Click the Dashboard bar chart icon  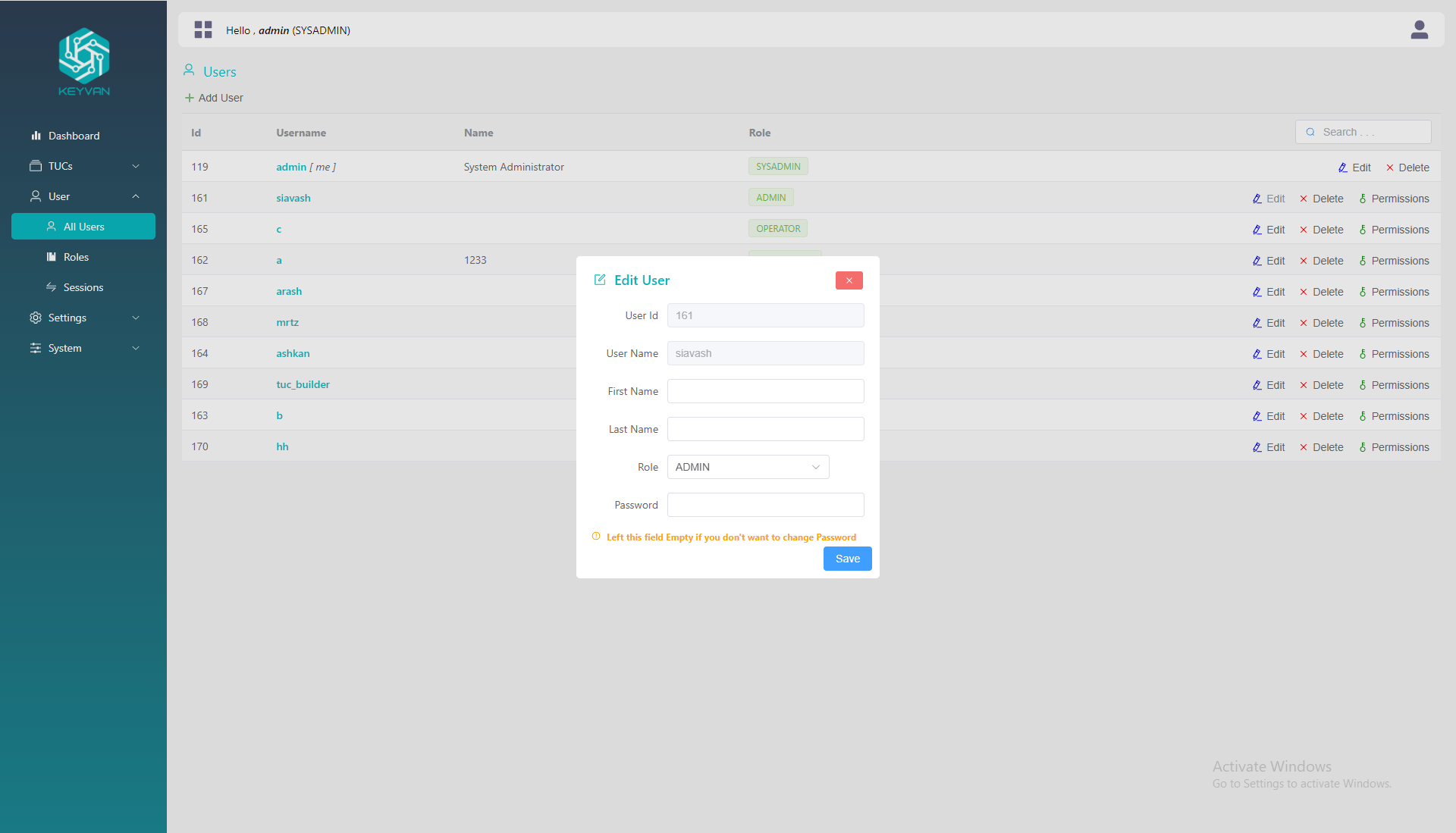pyautogui.click(x=36, y=136)
